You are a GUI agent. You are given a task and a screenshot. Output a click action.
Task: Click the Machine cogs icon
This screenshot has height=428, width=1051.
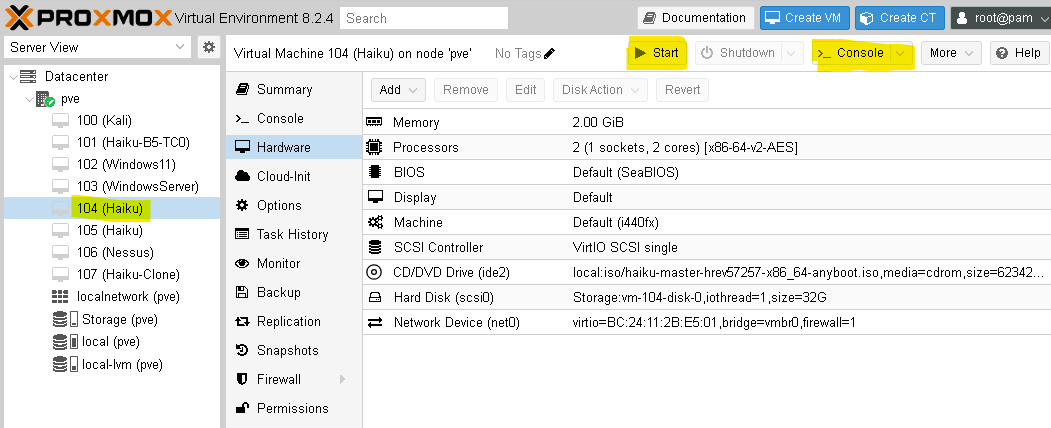375,222
